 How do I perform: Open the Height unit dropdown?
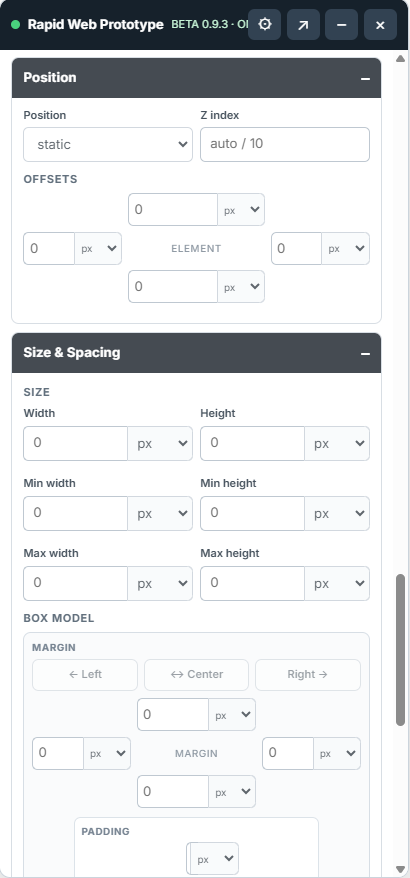[337, 443]
